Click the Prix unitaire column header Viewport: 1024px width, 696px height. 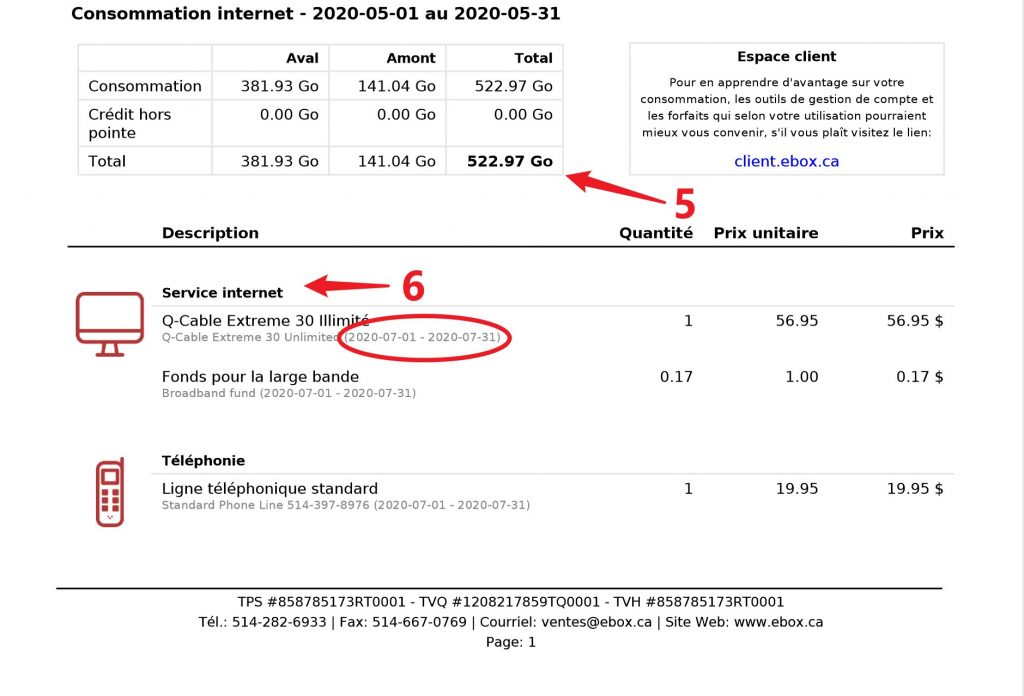[765, 233]
